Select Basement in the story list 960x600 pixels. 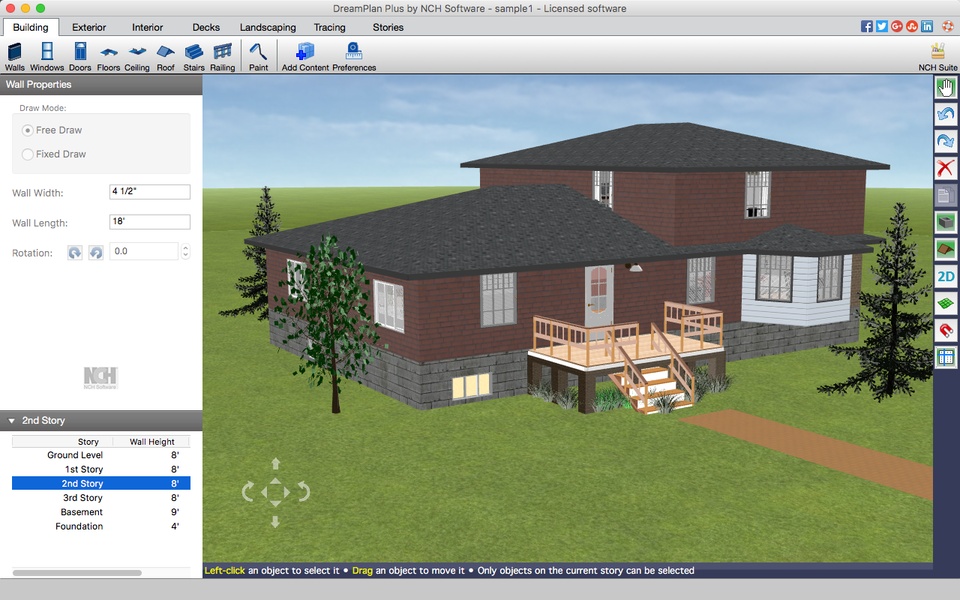point(101,512)
